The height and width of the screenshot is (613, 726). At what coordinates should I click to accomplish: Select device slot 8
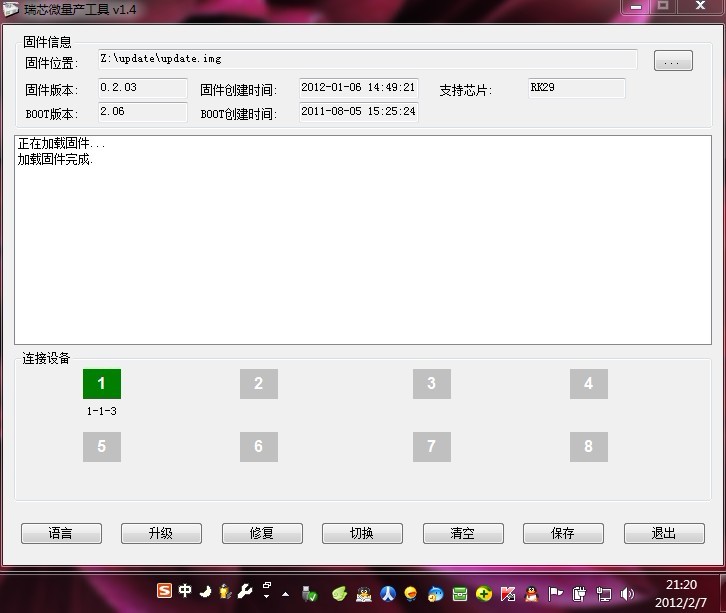(588, 447)
